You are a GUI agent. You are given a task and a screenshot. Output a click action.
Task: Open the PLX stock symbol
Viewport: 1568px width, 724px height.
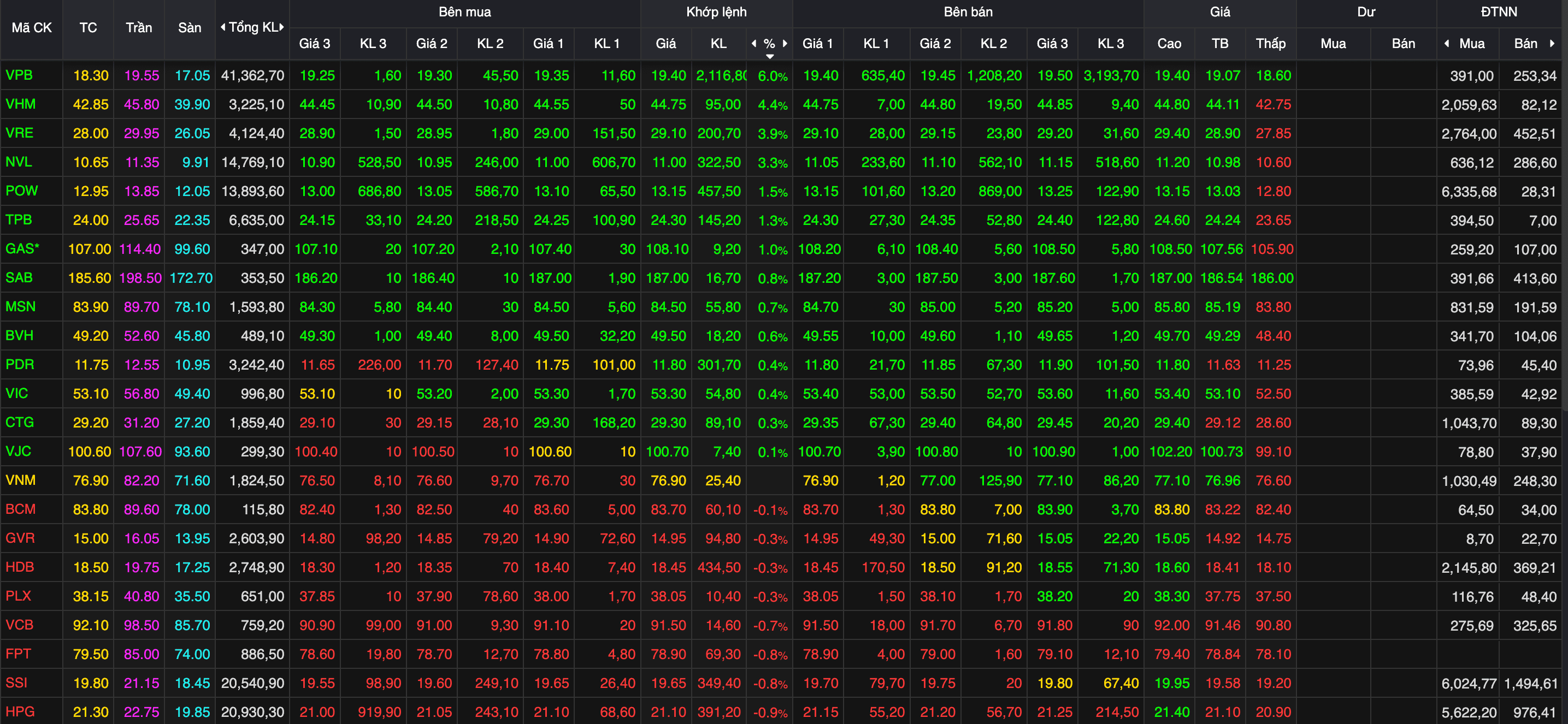coord(17,596)
